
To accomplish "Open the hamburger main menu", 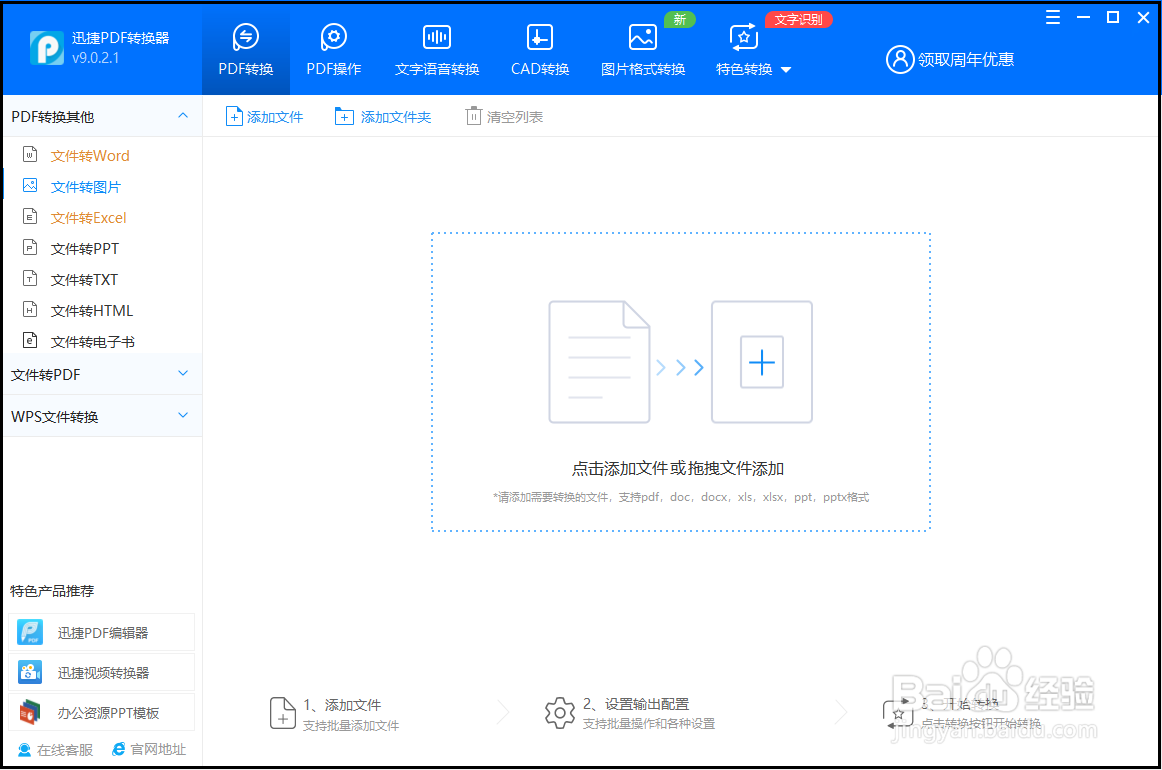I will pyautogui.click(x=1052, y=17).
